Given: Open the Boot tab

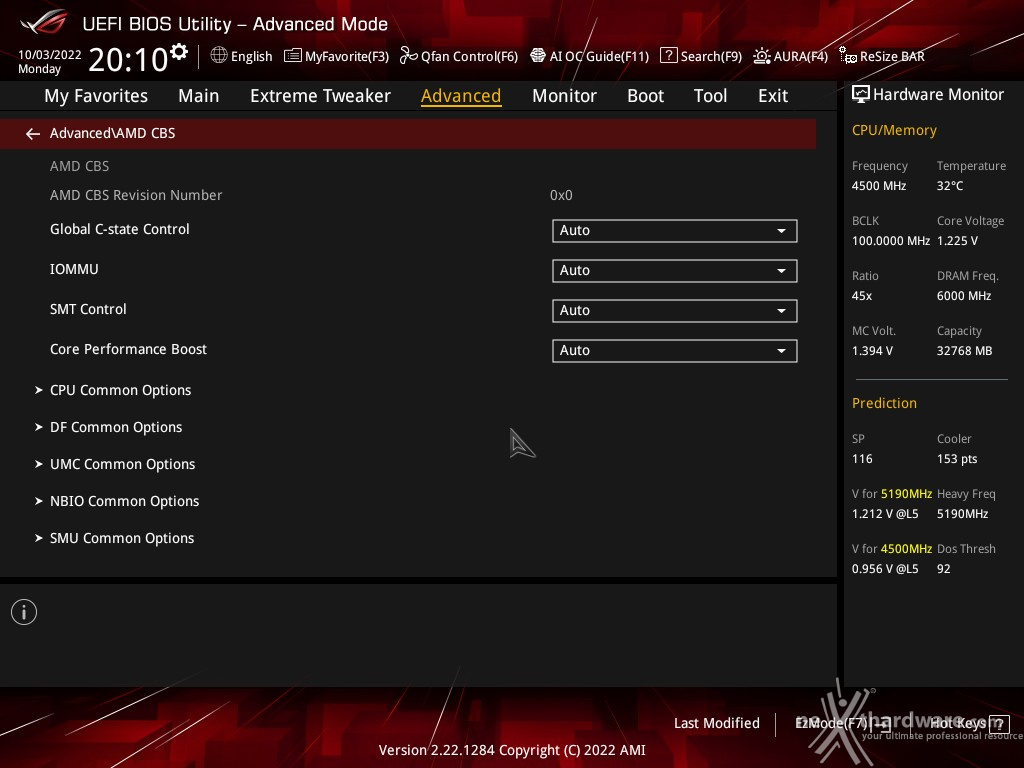Looking at the screenshot, I should [x=645, y=96].
